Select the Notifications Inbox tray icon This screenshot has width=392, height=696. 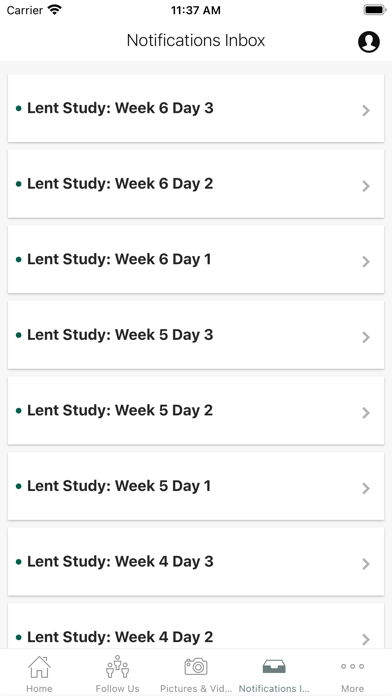click(274, 666)
